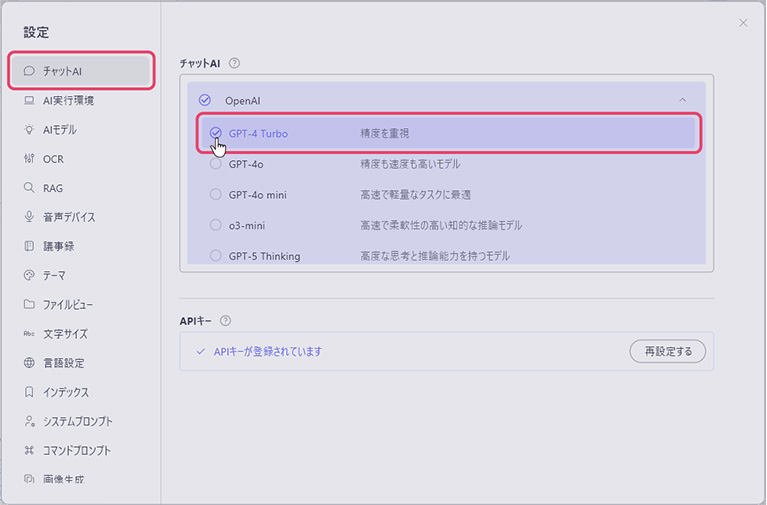Select the GPT-5 Thinking model

pyautogui.click(x=264, y=256)
